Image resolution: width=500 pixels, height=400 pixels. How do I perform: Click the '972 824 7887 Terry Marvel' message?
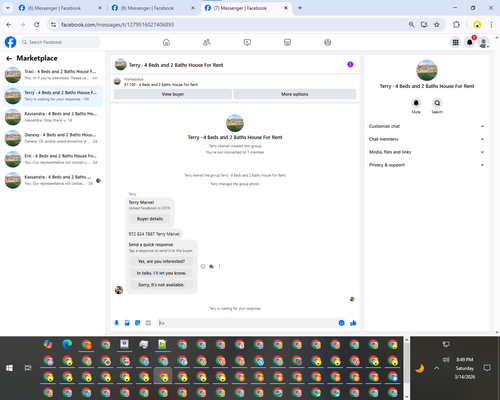click(x=154, y=234)
